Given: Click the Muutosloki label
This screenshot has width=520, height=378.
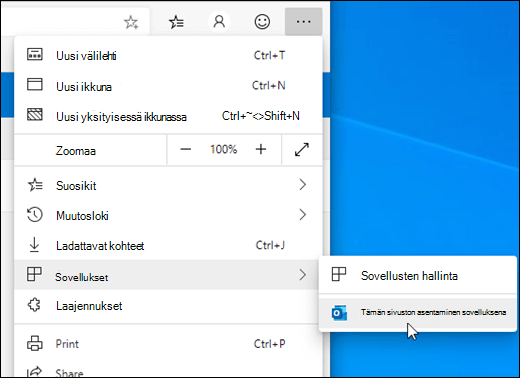Looking at the screenshot, I should tap(82, 216).
